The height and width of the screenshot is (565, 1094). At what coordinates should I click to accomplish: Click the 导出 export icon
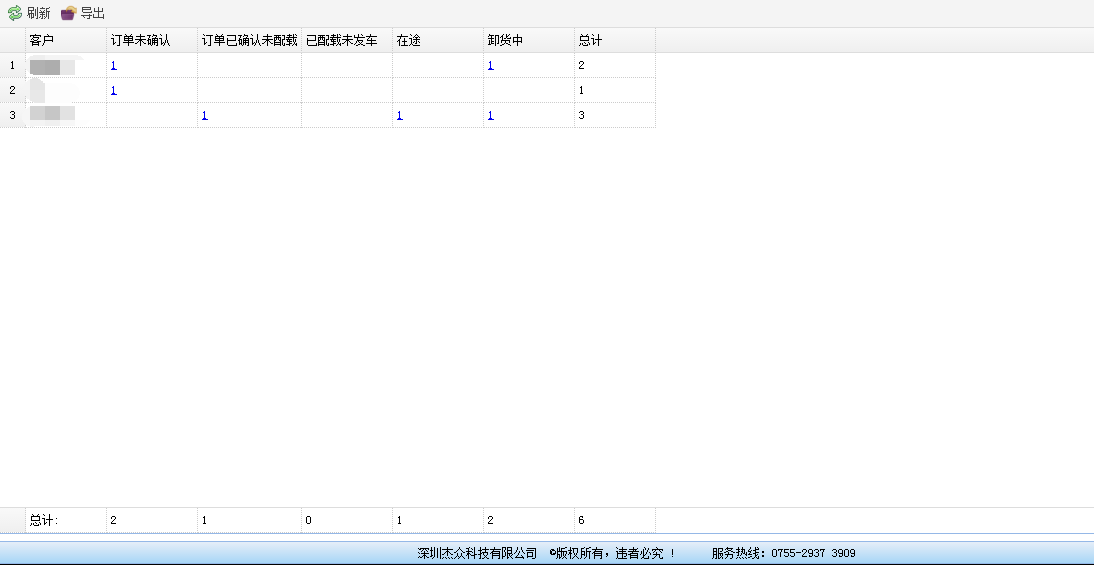[68, 13]
